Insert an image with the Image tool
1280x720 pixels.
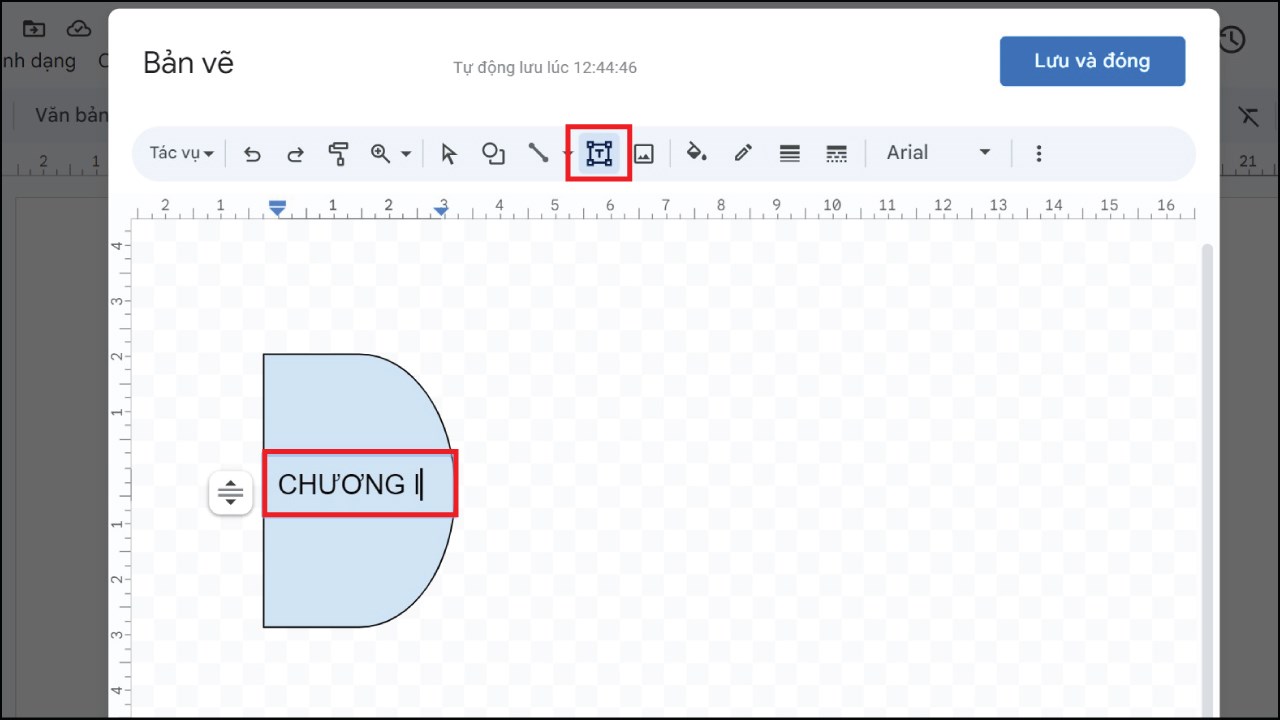(644, 154)
